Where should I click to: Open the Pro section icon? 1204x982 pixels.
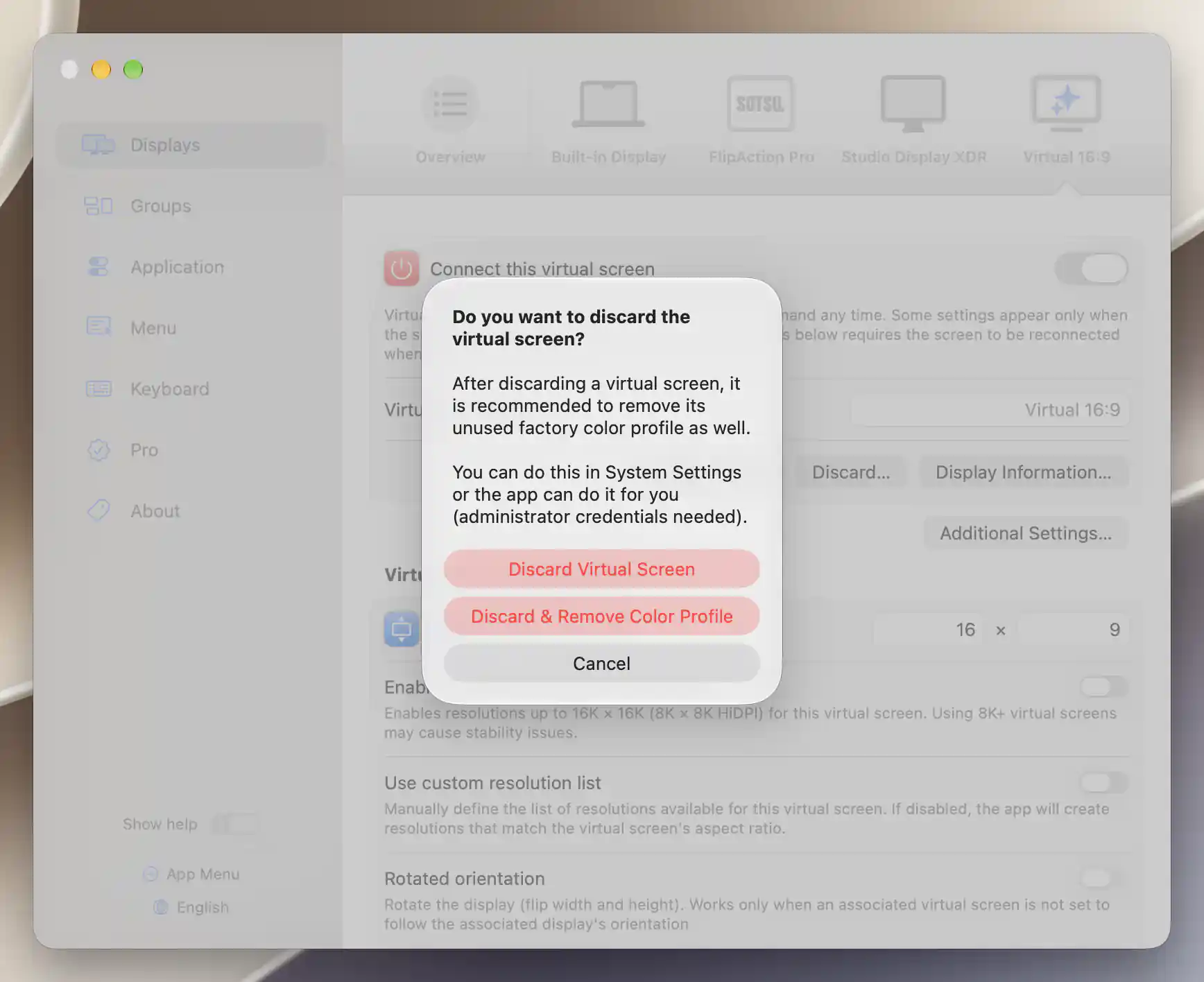click(x=98, y=450)
